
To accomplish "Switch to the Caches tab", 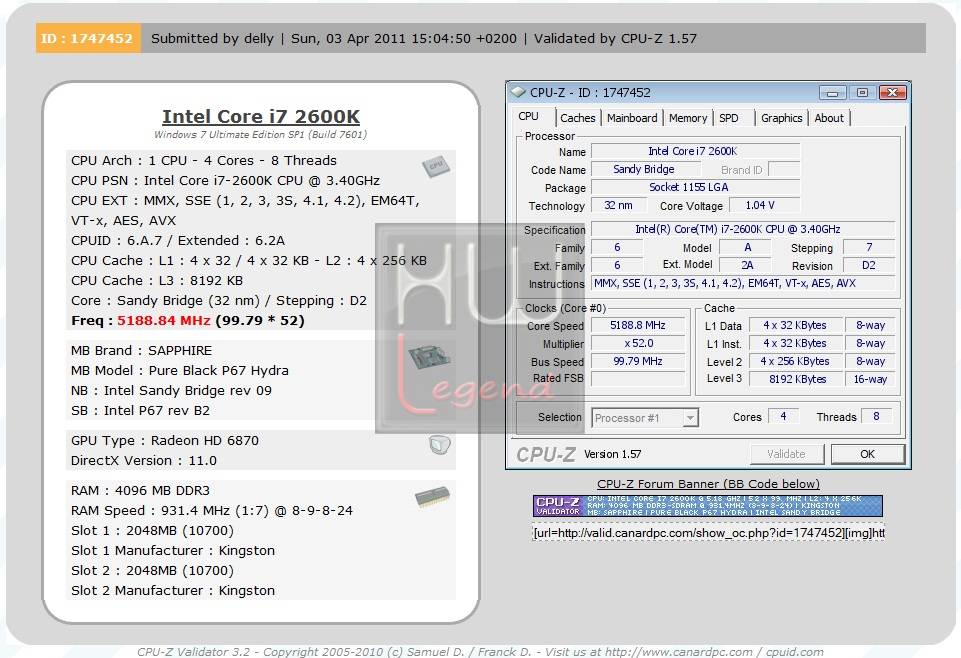I will [x=577, y=118].
